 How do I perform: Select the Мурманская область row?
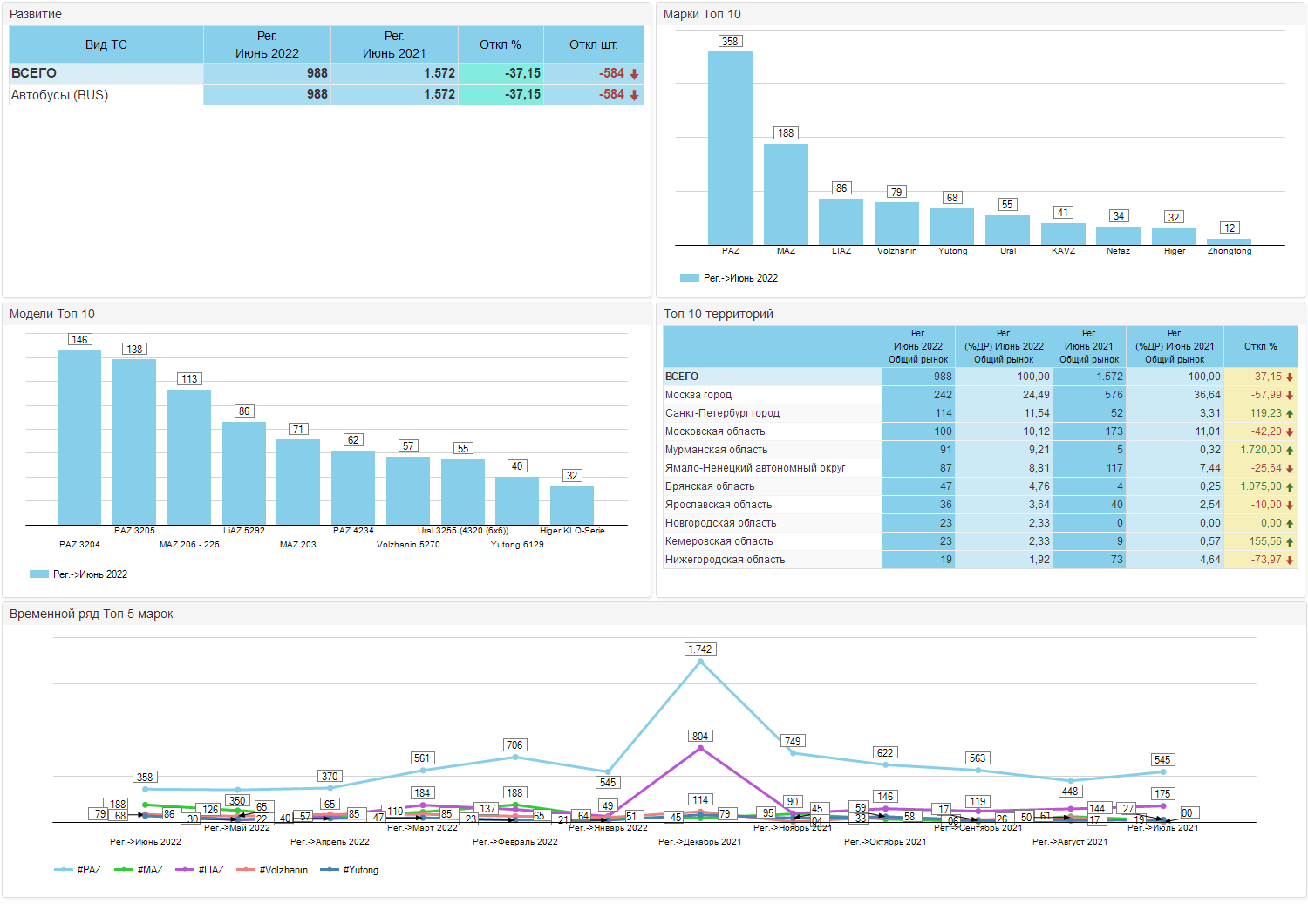[980, 450]
